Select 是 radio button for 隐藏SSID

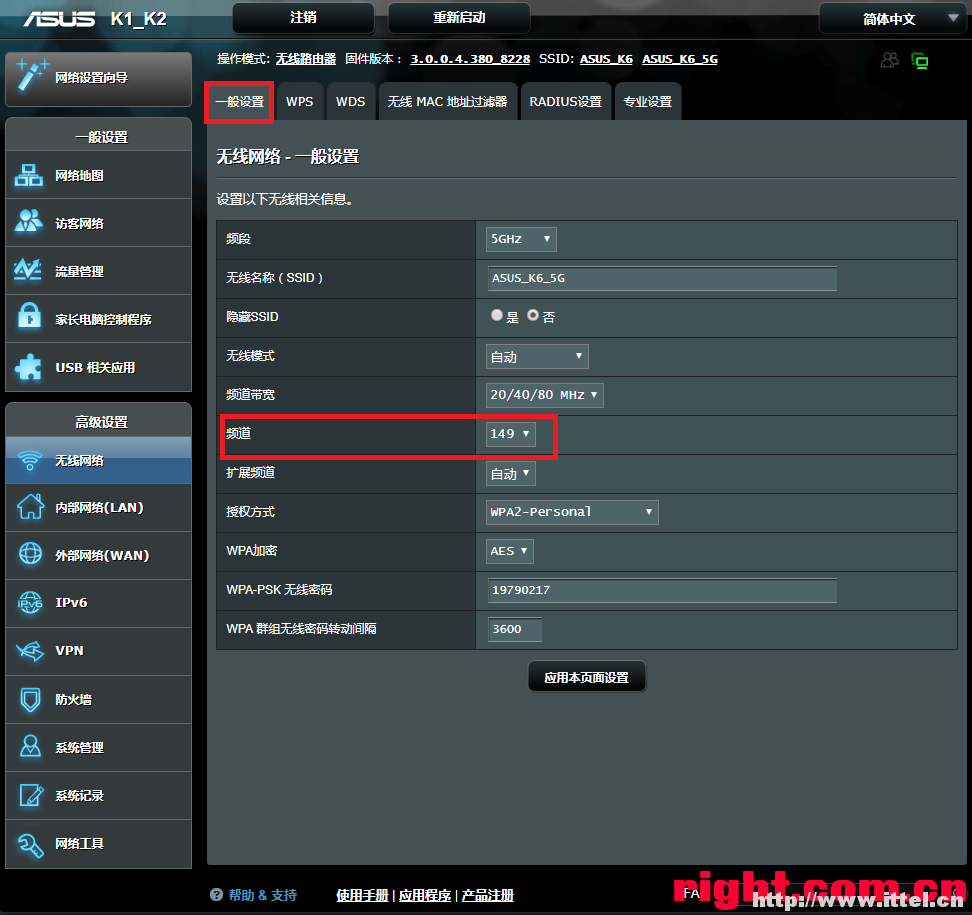497,315
